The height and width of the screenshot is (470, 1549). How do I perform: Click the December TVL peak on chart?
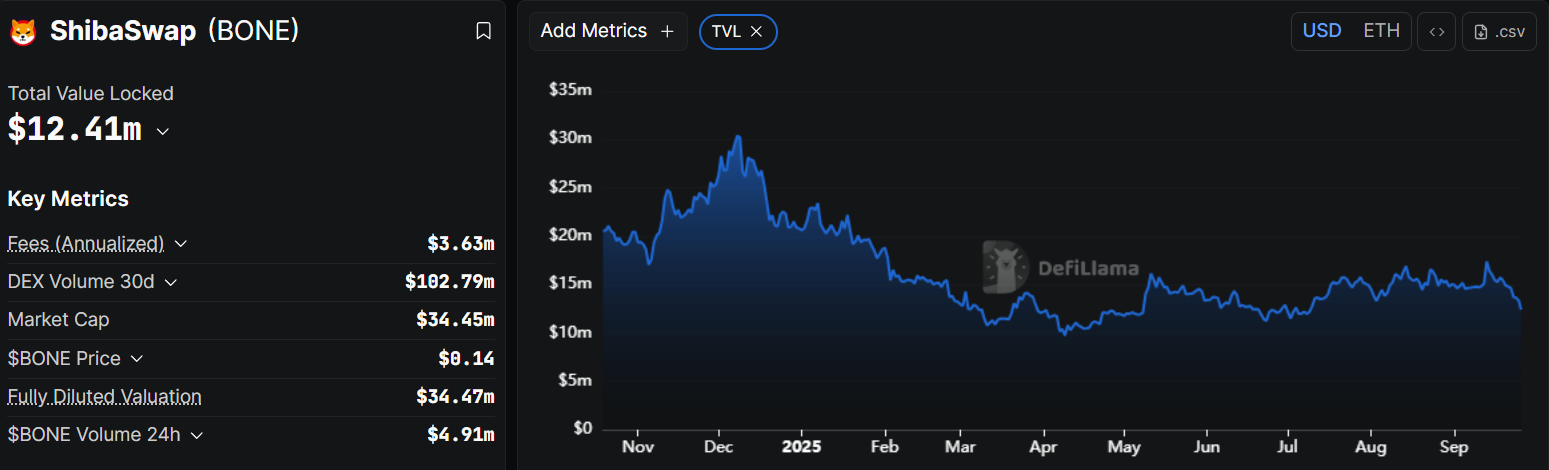click(x=738, y=137)
